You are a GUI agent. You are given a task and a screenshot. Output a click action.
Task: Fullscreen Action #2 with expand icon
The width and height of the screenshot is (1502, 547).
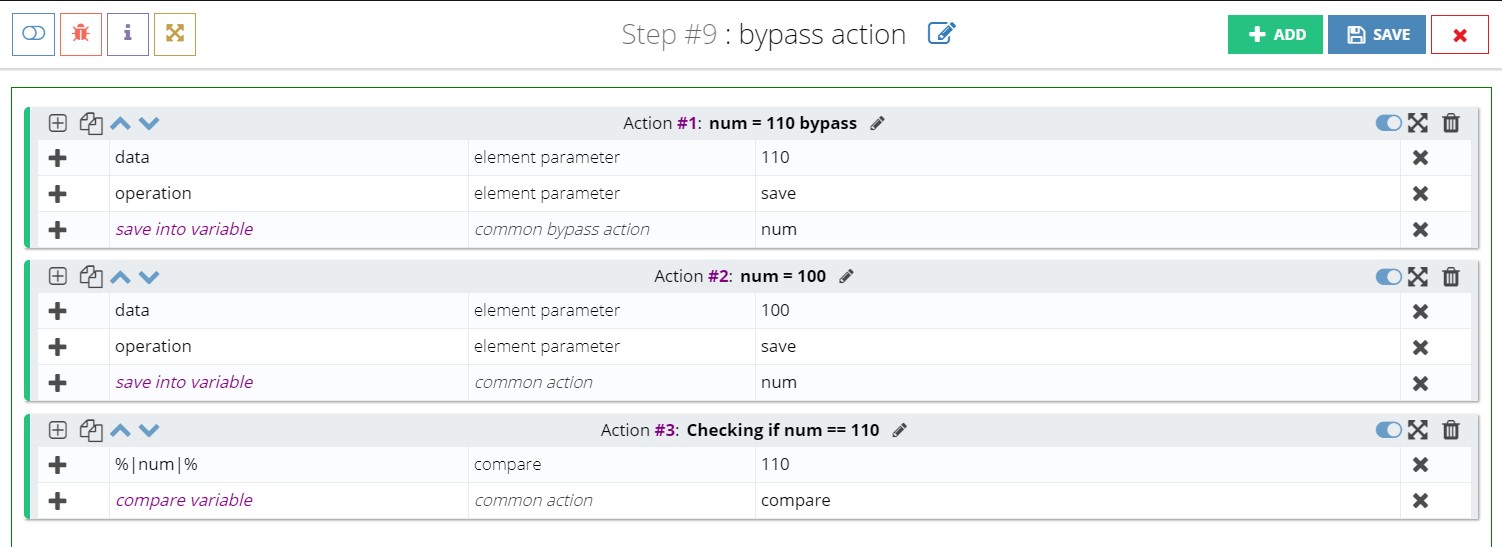tap(1417, 276)
